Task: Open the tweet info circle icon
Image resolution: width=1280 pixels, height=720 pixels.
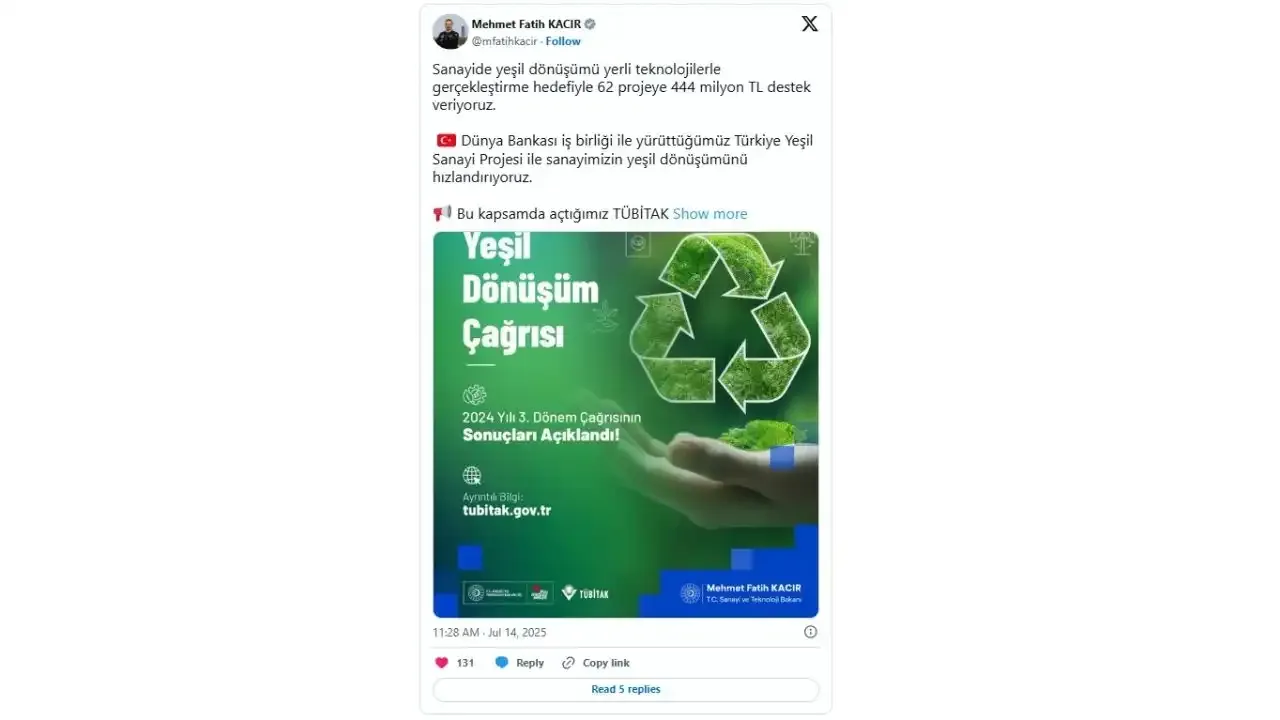Action: click(810, 632)
